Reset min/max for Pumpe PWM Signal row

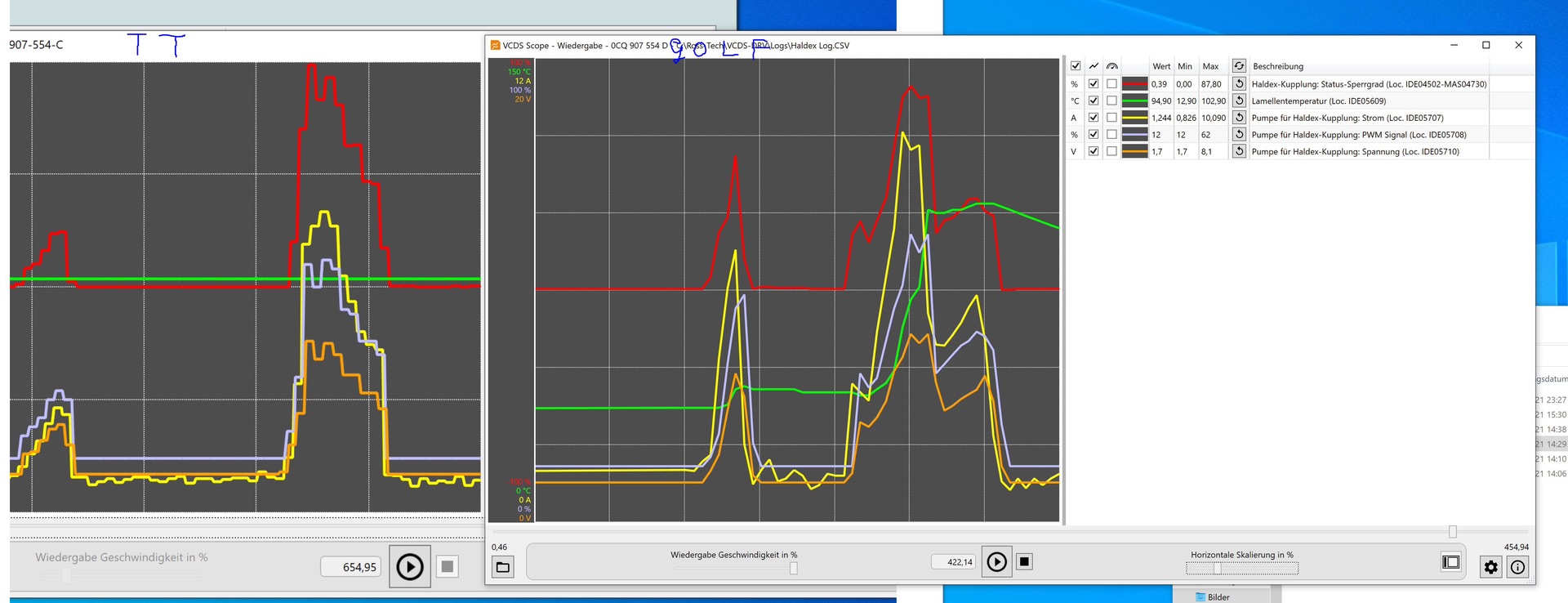pyautogui.click(x=1239, y=134)
